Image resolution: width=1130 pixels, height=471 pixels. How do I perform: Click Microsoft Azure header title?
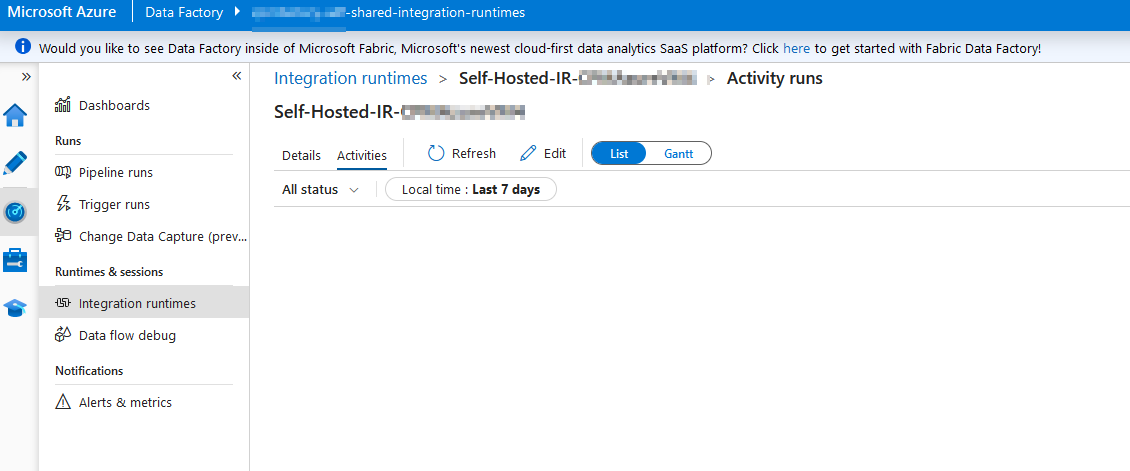point(62,12)
